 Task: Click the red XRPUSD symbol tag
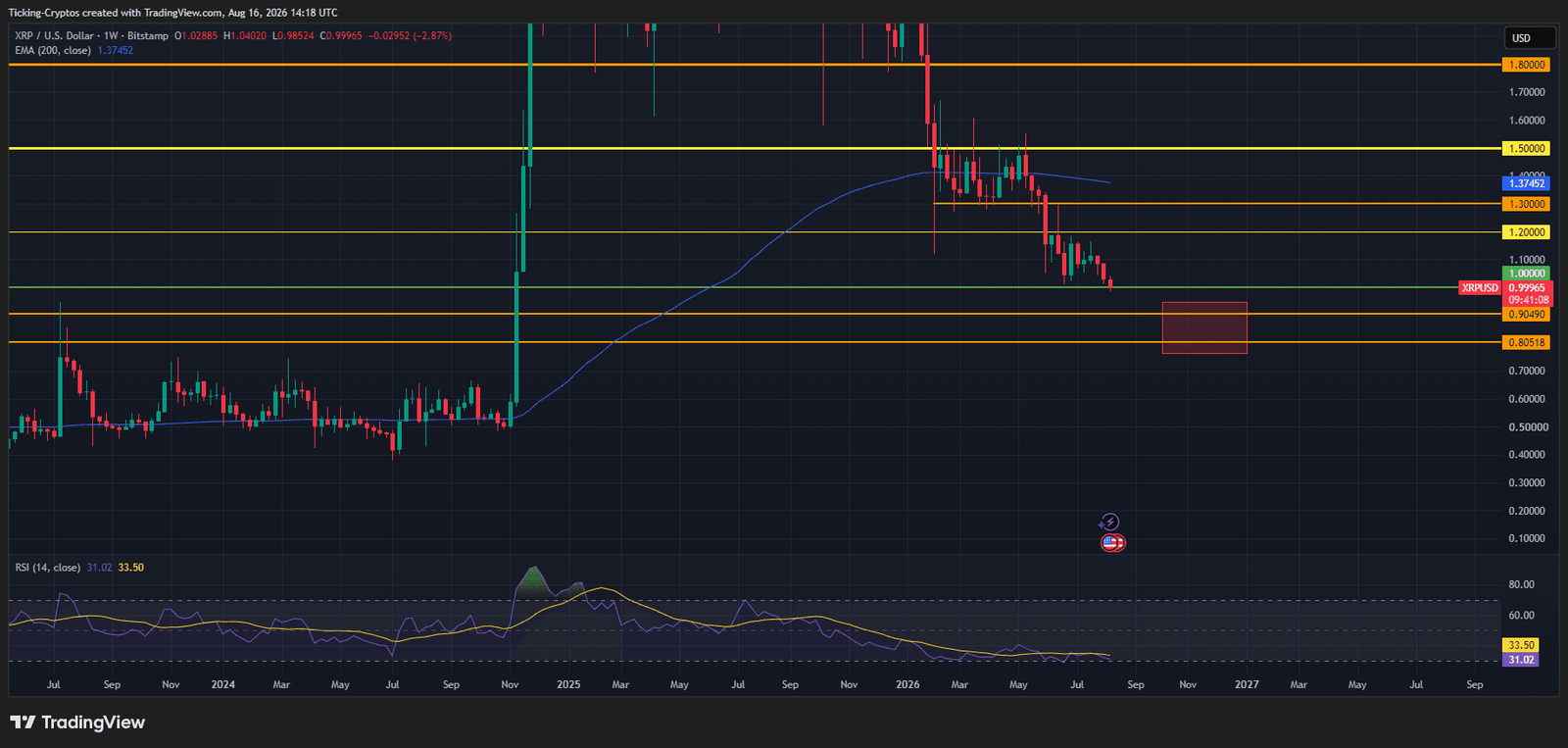click(x=1480, y=288)
